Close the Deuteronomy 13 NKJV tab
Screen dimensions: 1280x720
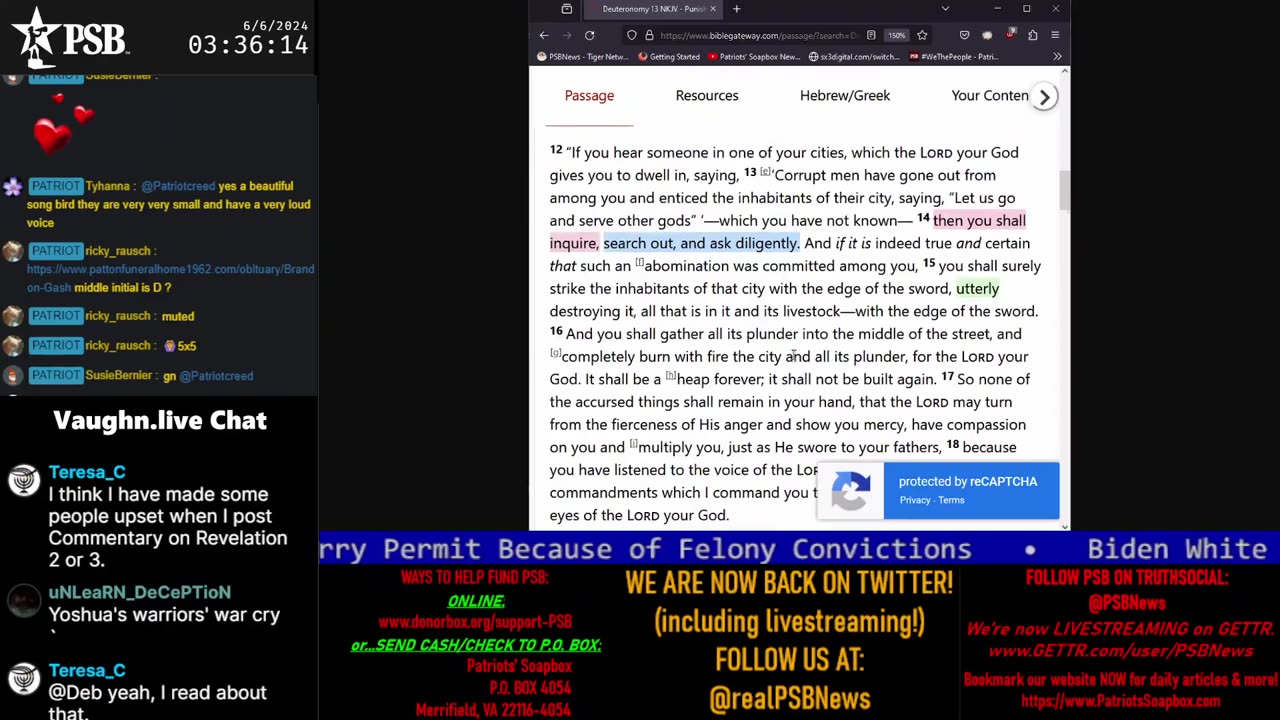713,9
